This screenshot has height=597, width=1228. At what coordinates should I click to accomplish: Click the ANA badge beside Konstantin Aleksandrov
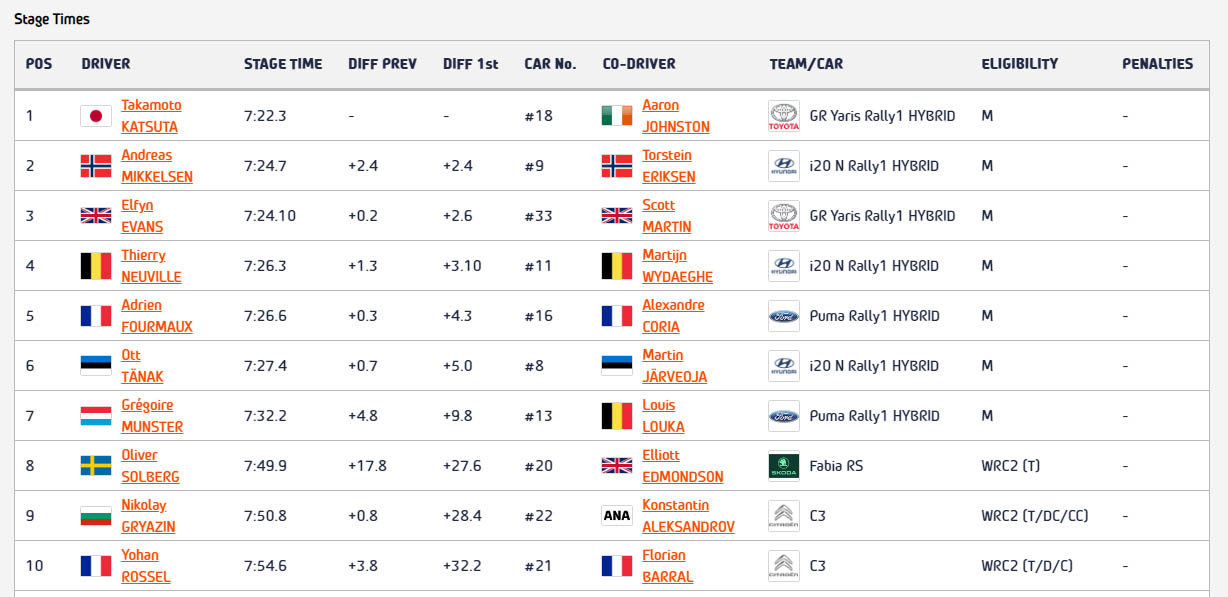pyautogui.click(x=617, y=516)
